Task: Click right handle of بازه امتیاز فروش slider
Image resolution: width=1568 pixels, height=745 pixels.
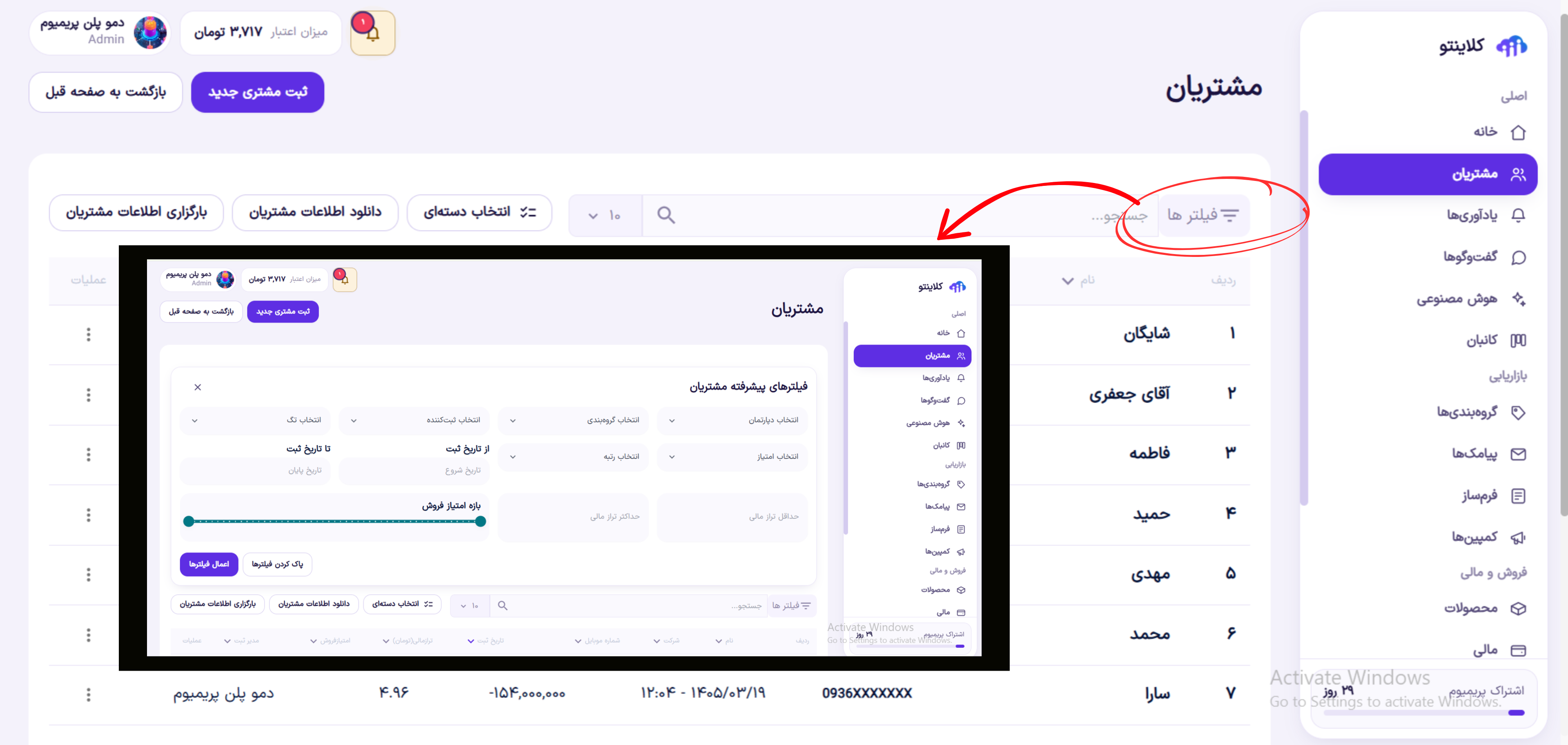Action: [480, 522]
